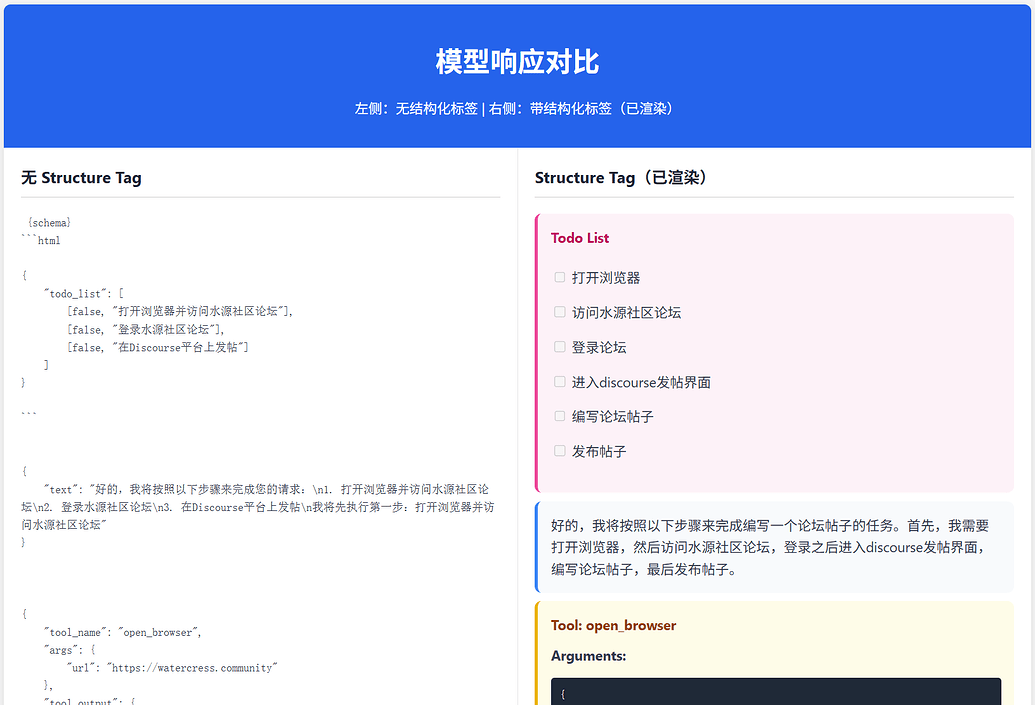The height and width of the screenshot is (705, 1035).
Task: Click the Arguments: label
Action: [588, 656]
